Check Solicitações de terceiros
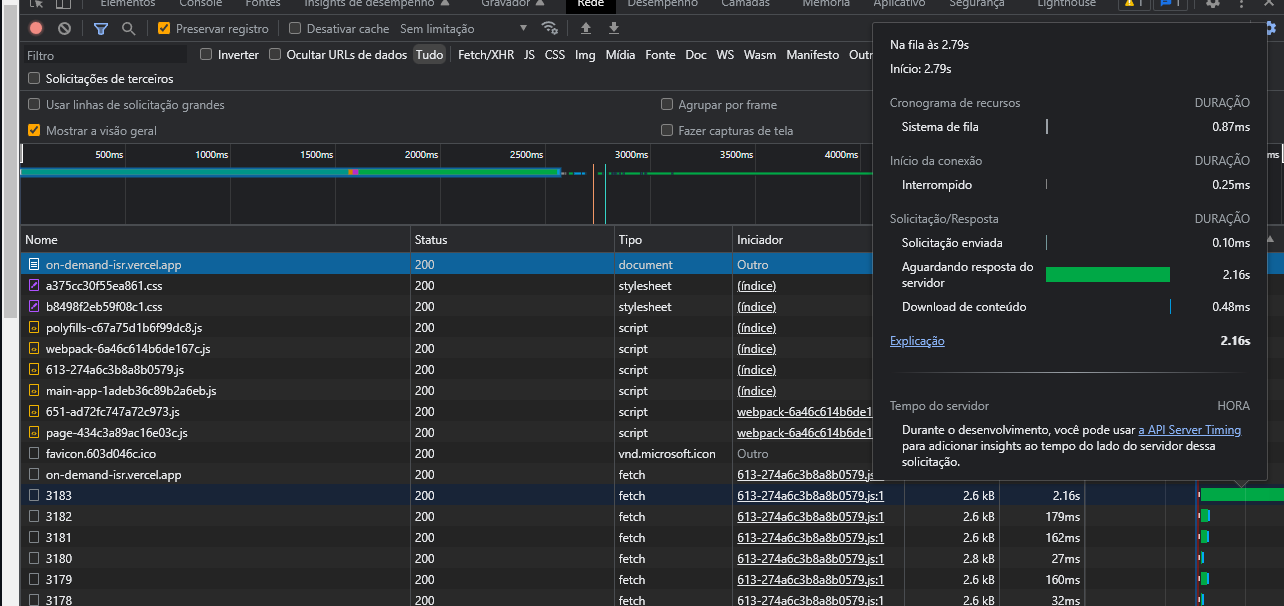 pos(35,78)
